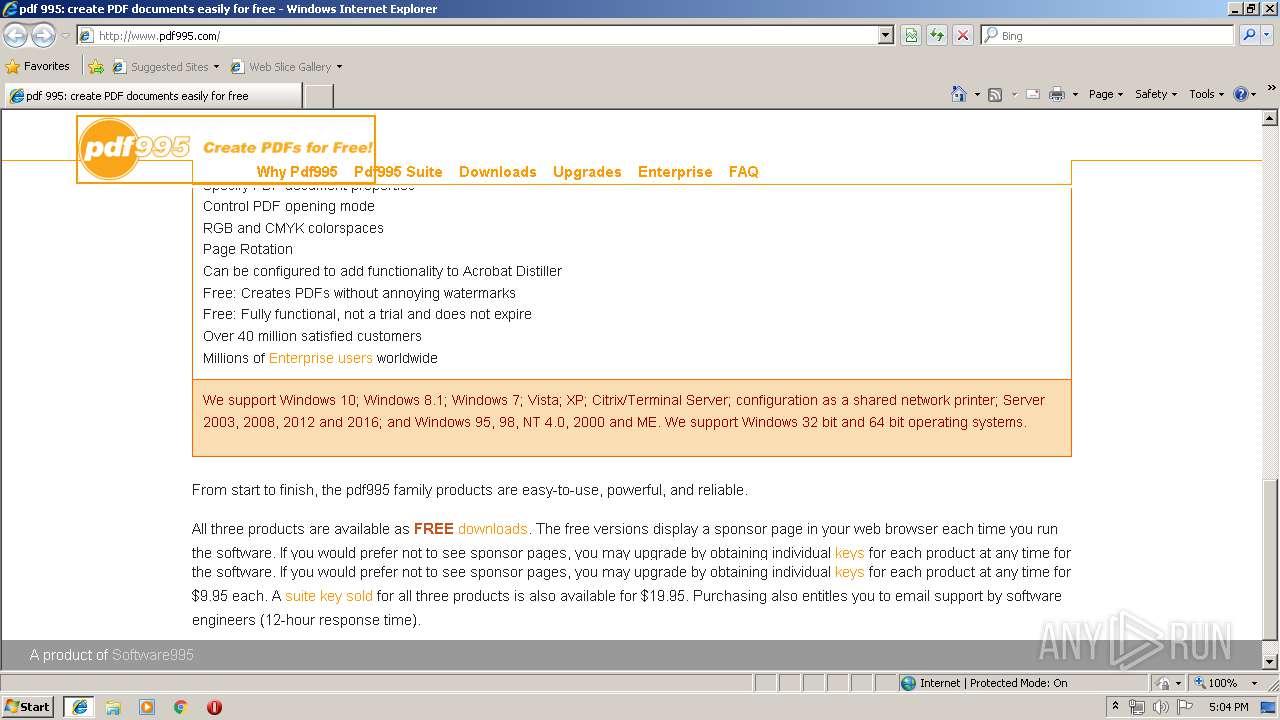Open the Safety menu
Image resolution: width=1280 pixels, height=720 pixels.
(1156, 94)
